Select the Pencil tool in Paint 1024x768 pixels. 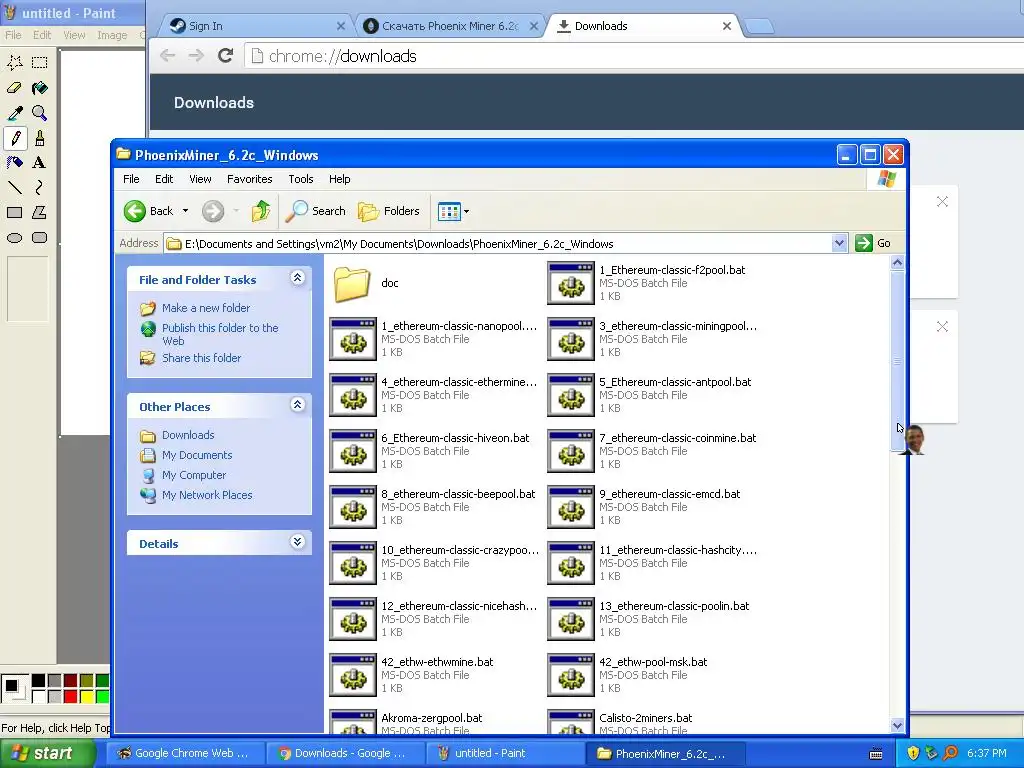coord(15,138)
